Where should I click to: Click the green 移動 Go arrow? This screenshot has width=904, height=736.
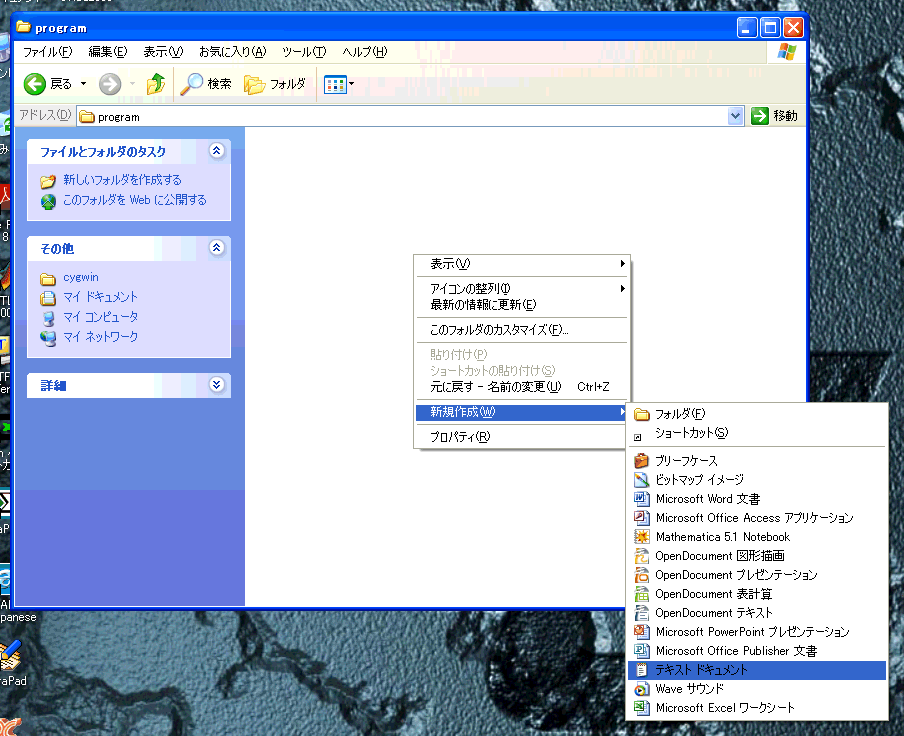(x=760, y=116)
